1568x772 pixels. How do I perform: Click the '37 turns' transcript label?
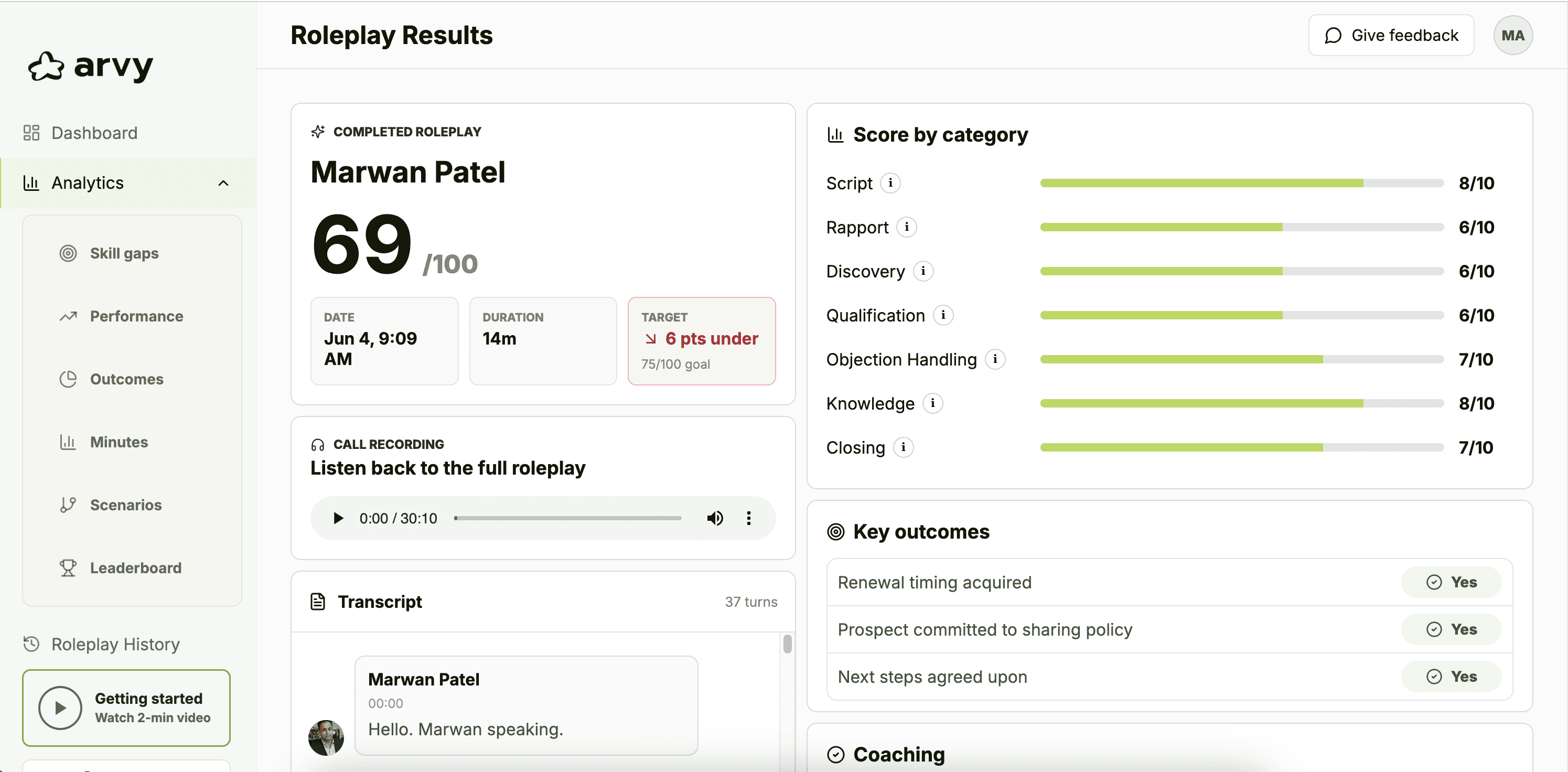[x=751, y=602]
